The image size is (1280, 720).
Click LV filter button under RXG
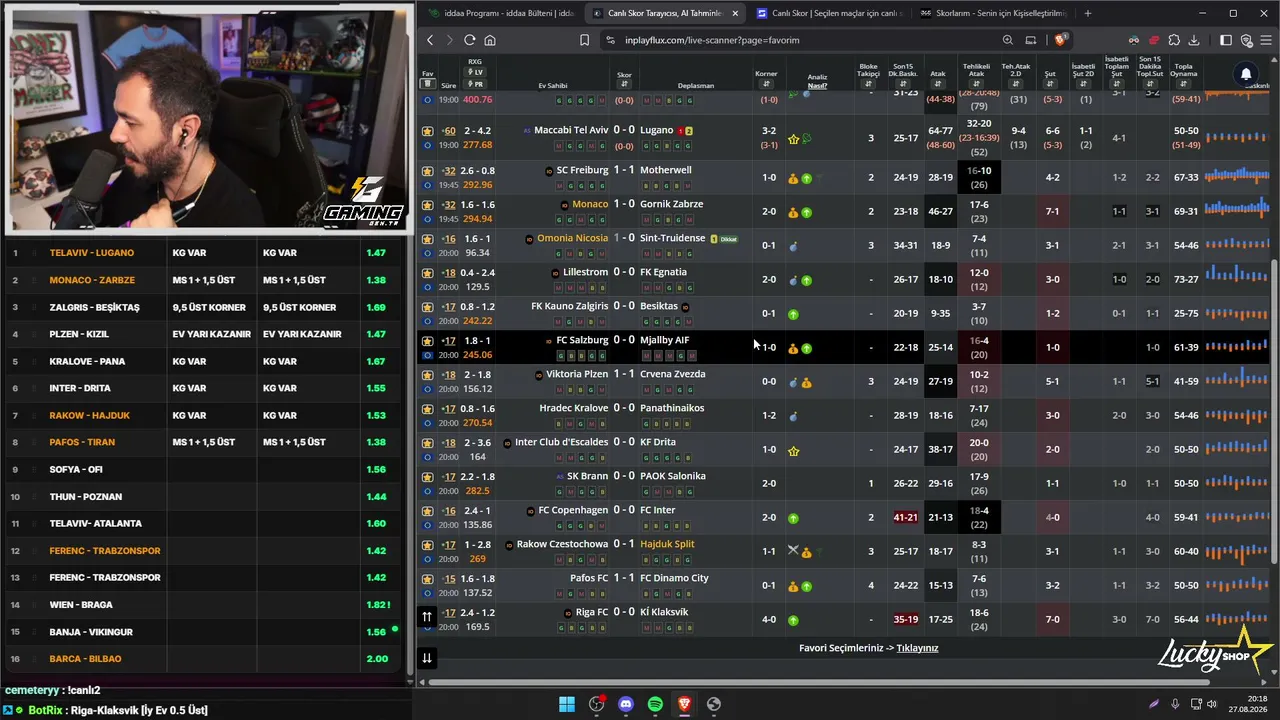[475, 73]
